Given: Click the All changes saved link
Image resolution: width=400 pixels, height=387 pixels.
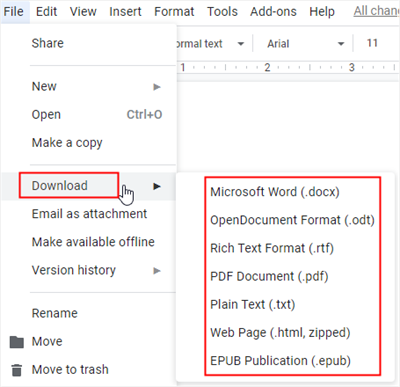Looking at the screenshot, I should (x=377, y=11).
